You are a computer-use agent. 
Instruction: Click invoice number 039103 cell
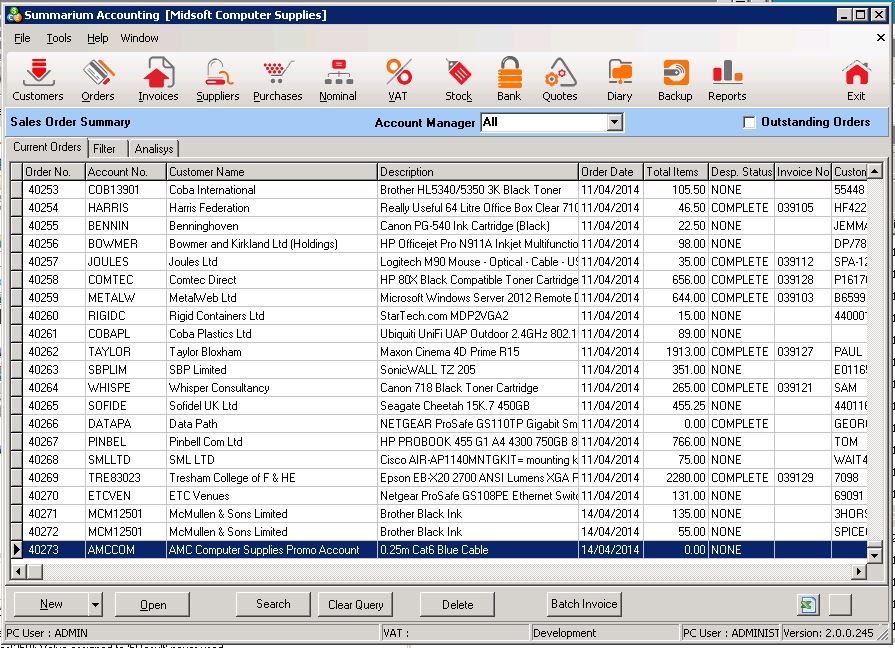coord(803,297)
